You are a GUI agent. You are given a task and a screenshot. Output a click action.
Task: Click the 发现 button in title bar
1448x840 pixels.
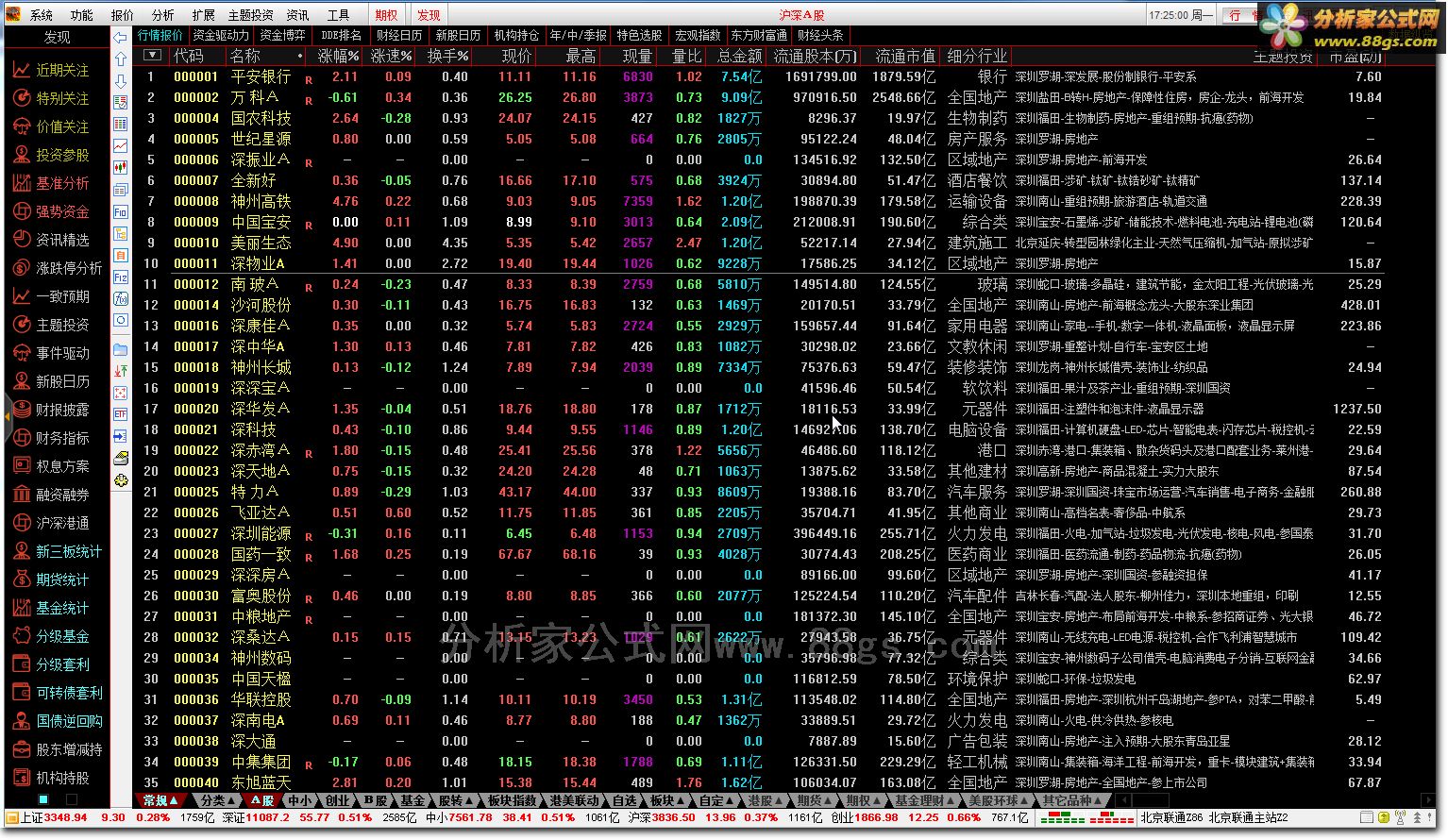point(429,15)
